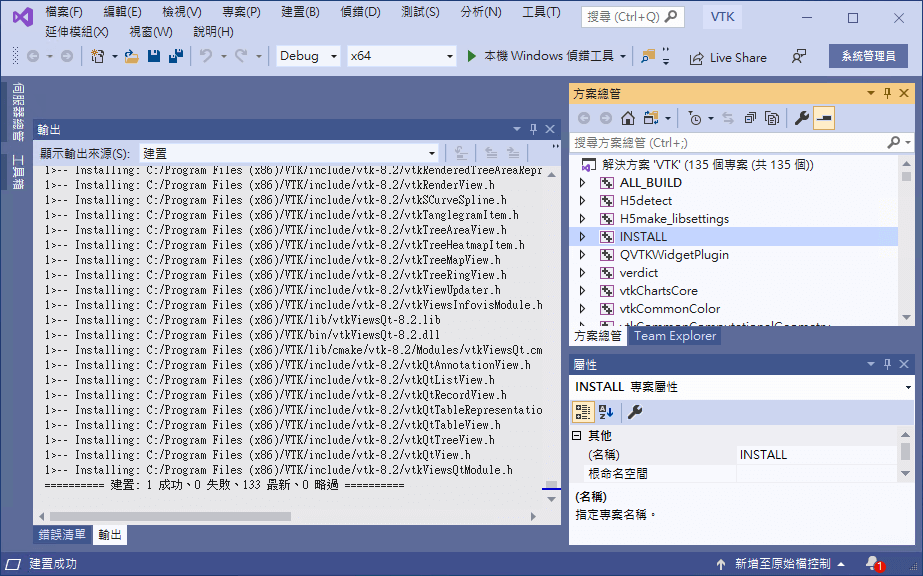
Task: Open the Debug configuration dropdown
Action: click(308, 56)
